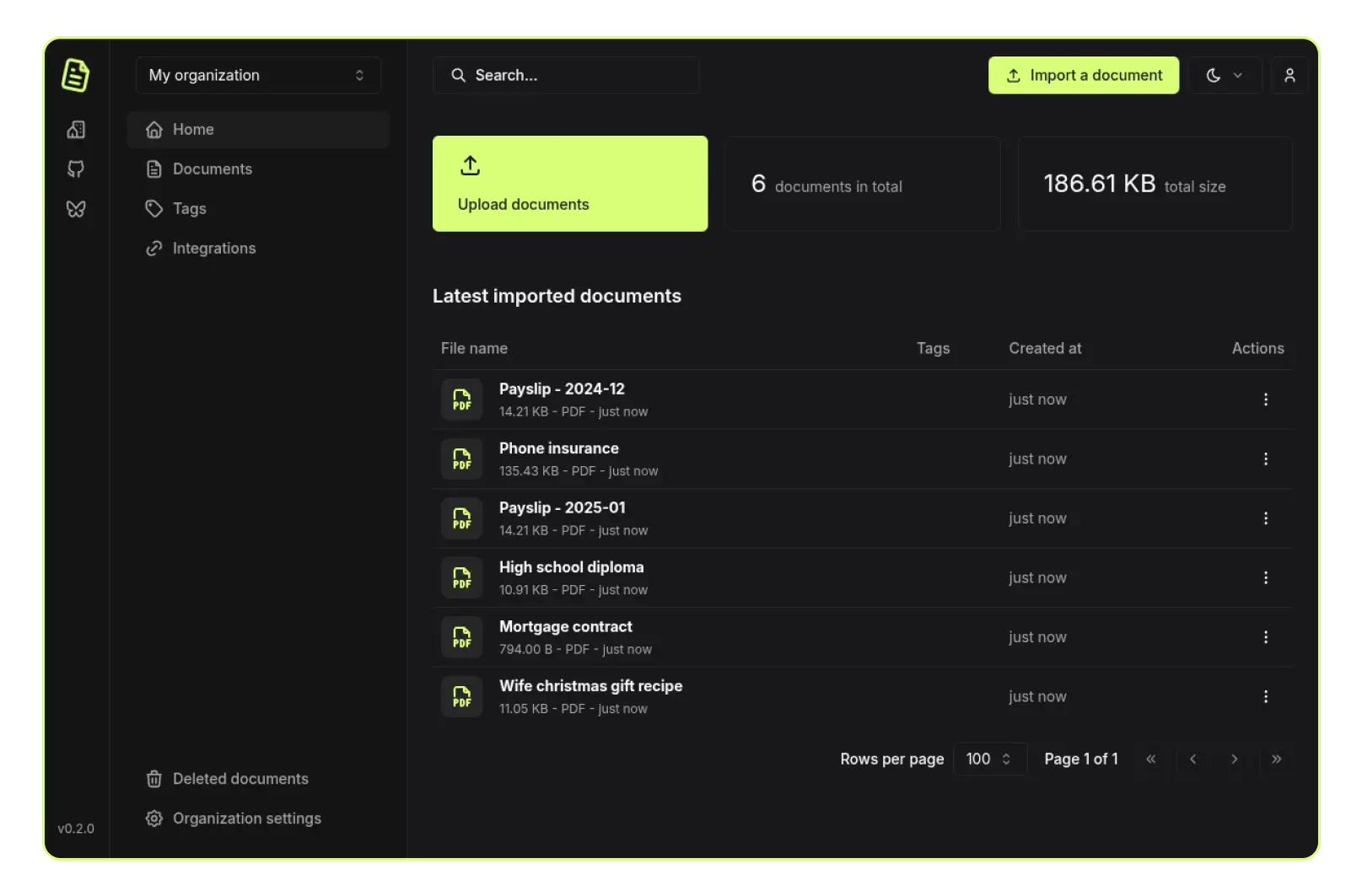The width and height of the screenshot is (1362, 896).
Task: Open the user account icon
Action: click(x=1289, y=75)
